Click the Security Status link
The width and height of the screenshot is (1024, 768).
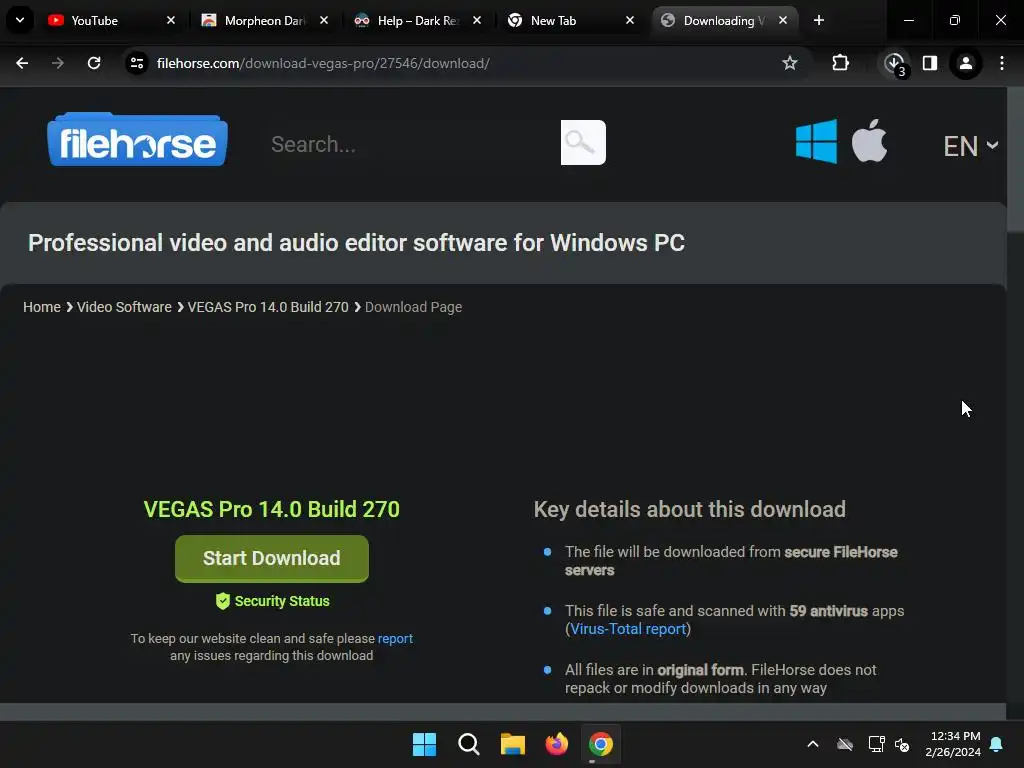coord(273,601)
